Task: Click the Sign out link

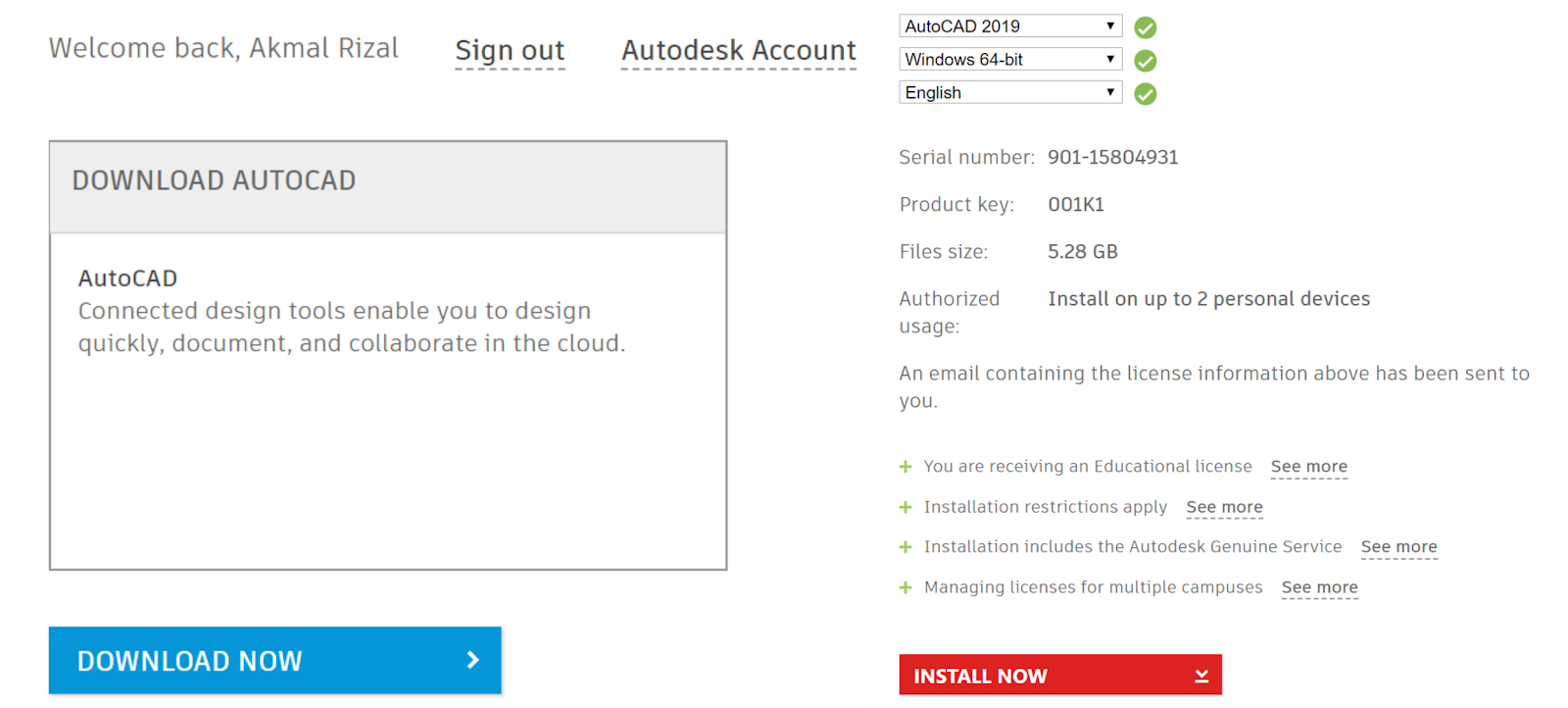Action: [x=510, y=50]
